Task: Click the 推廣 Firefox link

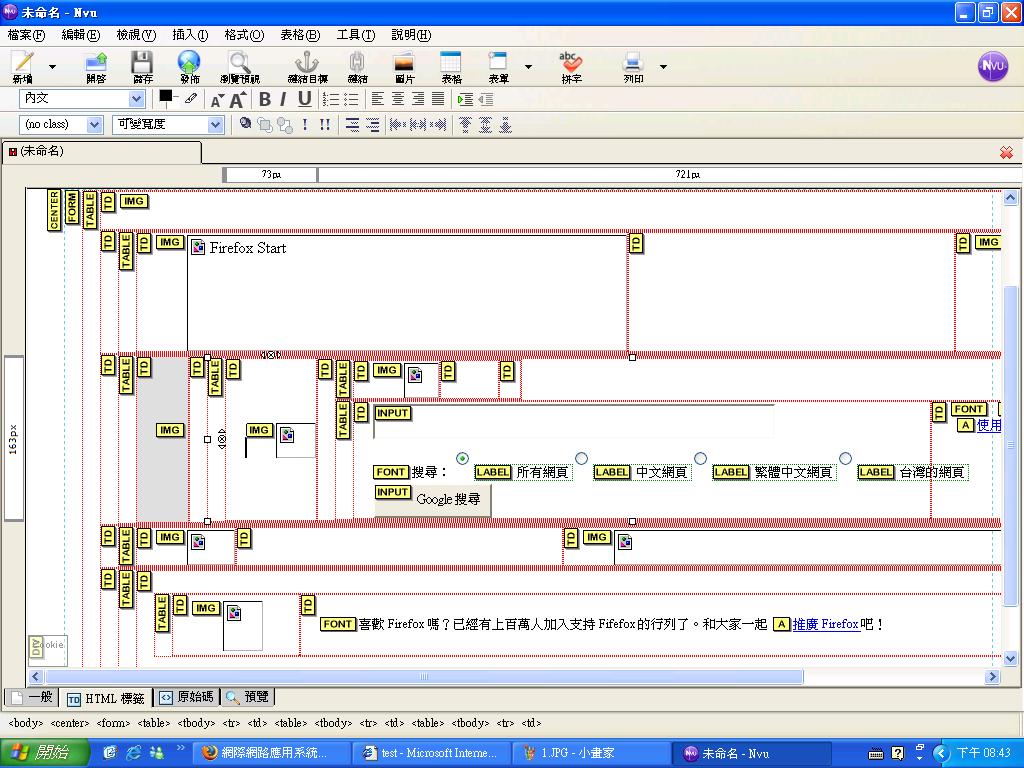Action: pyautogui.click(x=825, y=624)
